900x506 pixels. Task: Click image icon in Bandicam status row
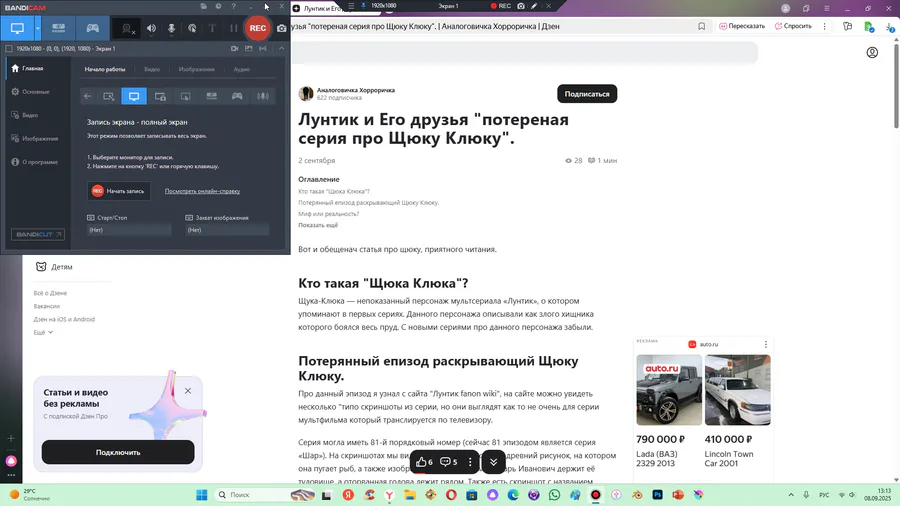point(249,49)
